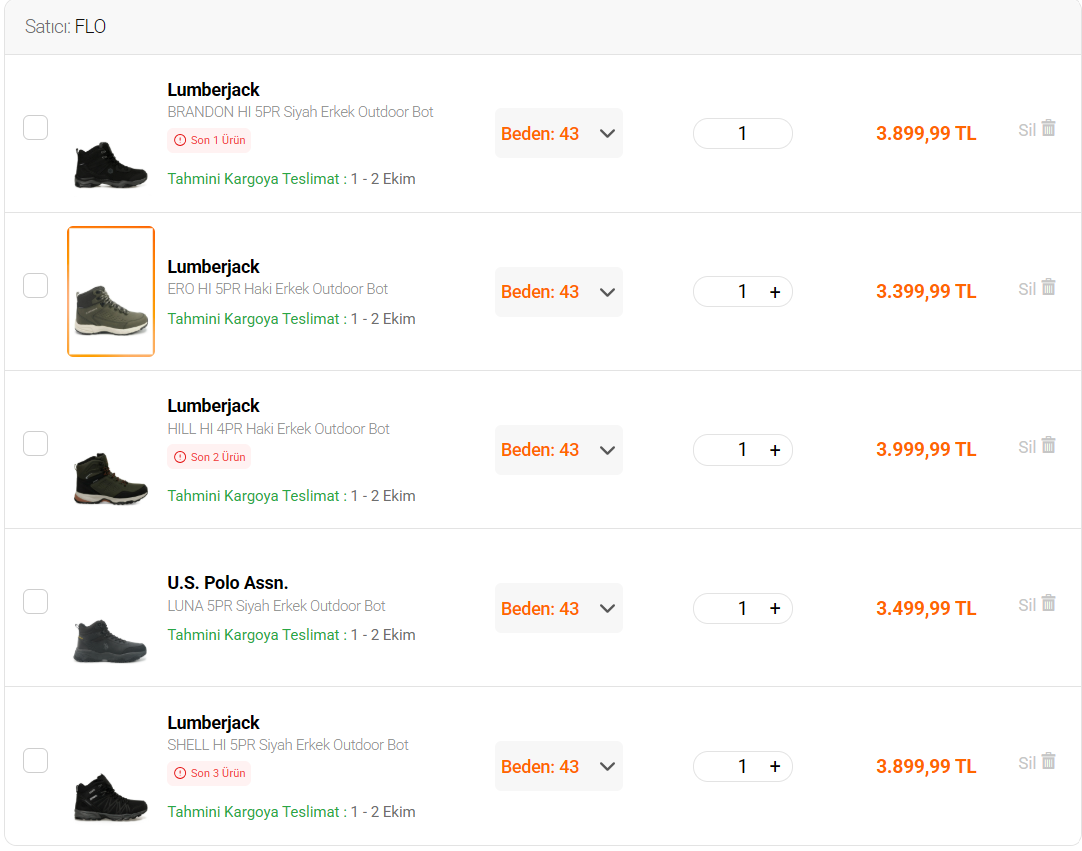
Task: Increase quantity of ERO HI 5PR boot
Action: tap(775, 292)
